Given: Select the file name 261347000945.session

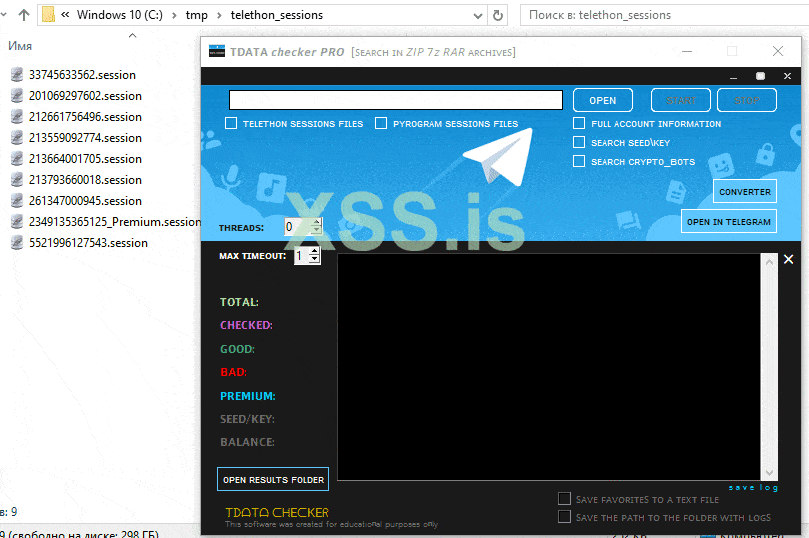Looking at the screenshot, I should pos(85,201).
